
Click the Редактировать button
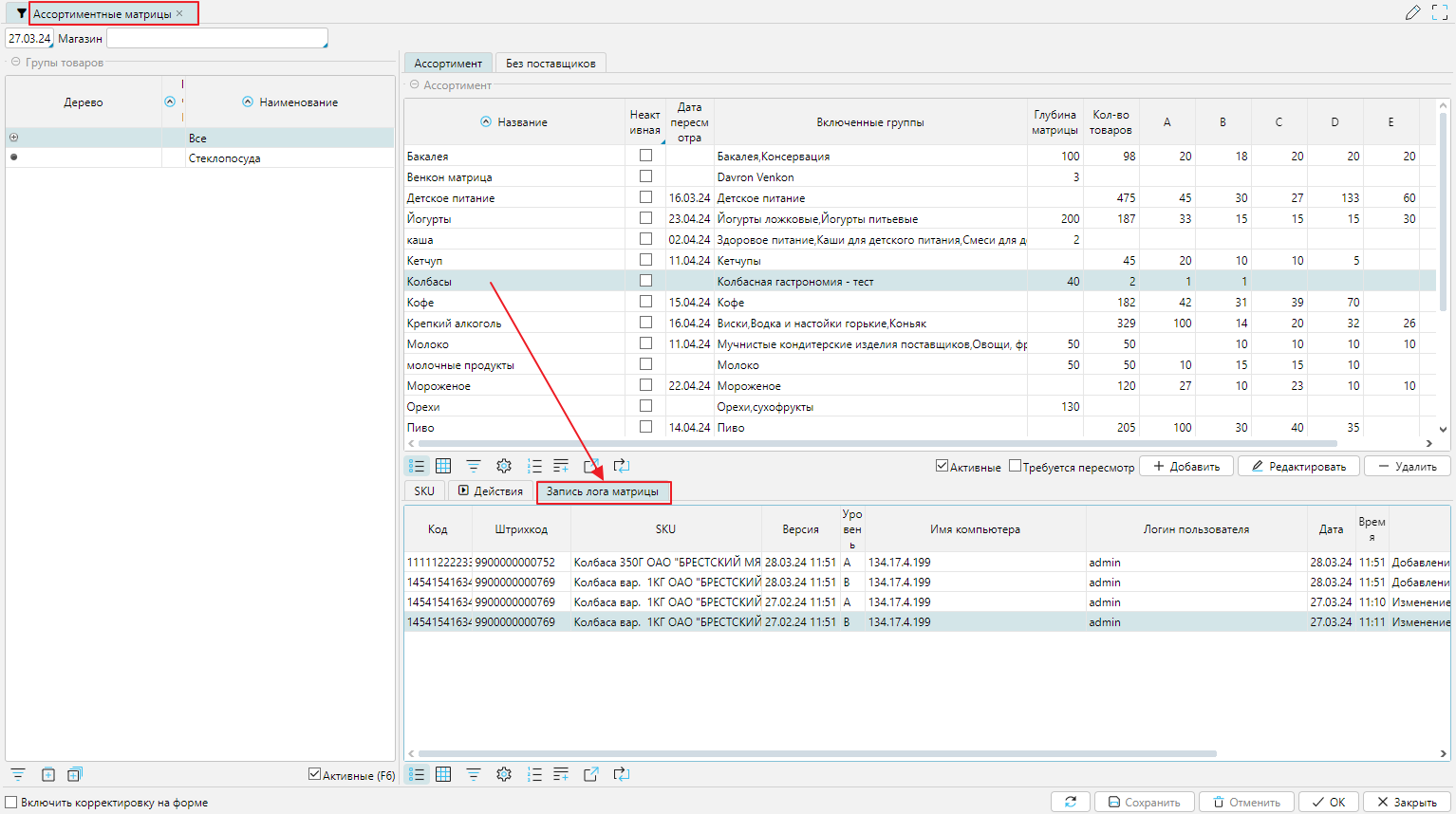click(1298, 466)
